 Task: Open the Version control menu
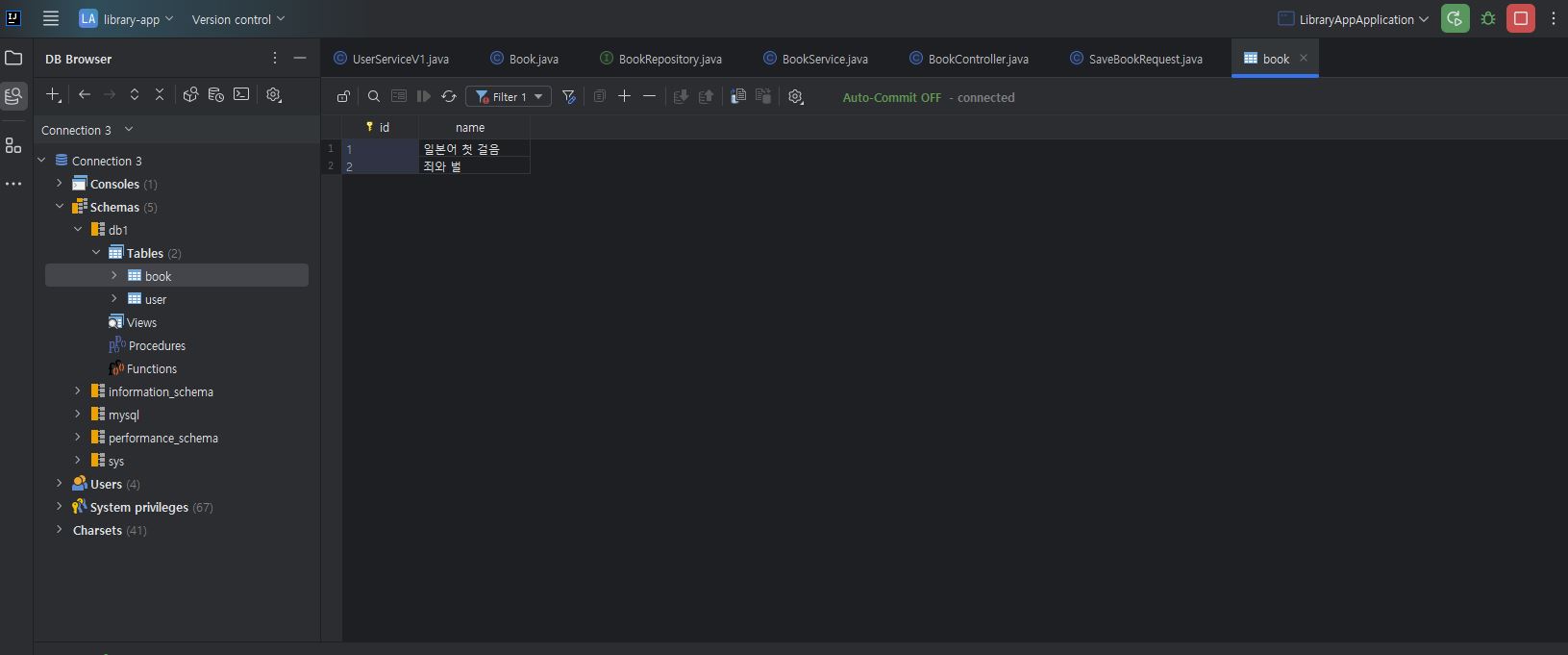238,19
